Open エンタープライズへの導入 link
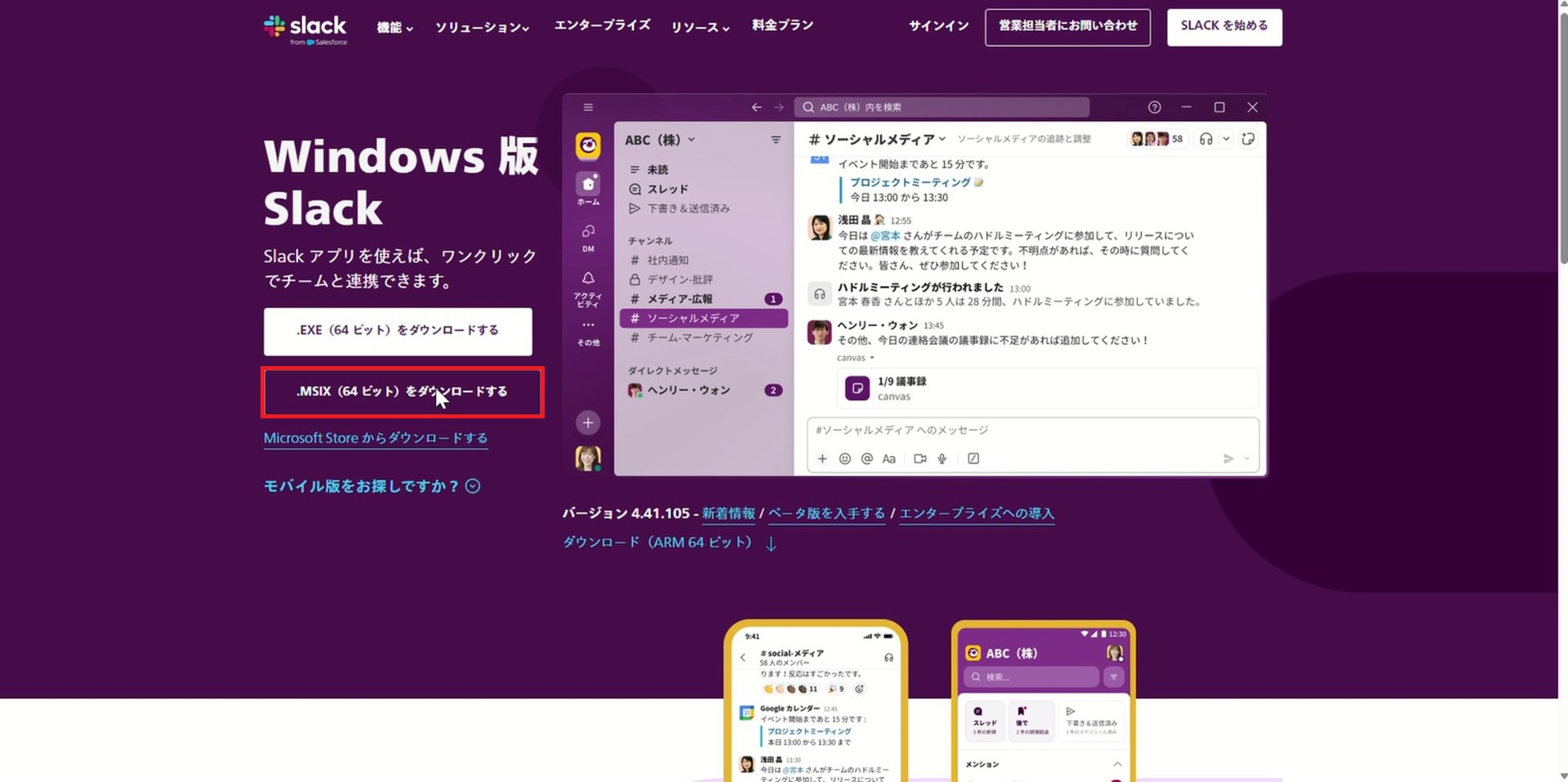The height and width of the screenshot is (782, 1568). click(x=977, y=513)
